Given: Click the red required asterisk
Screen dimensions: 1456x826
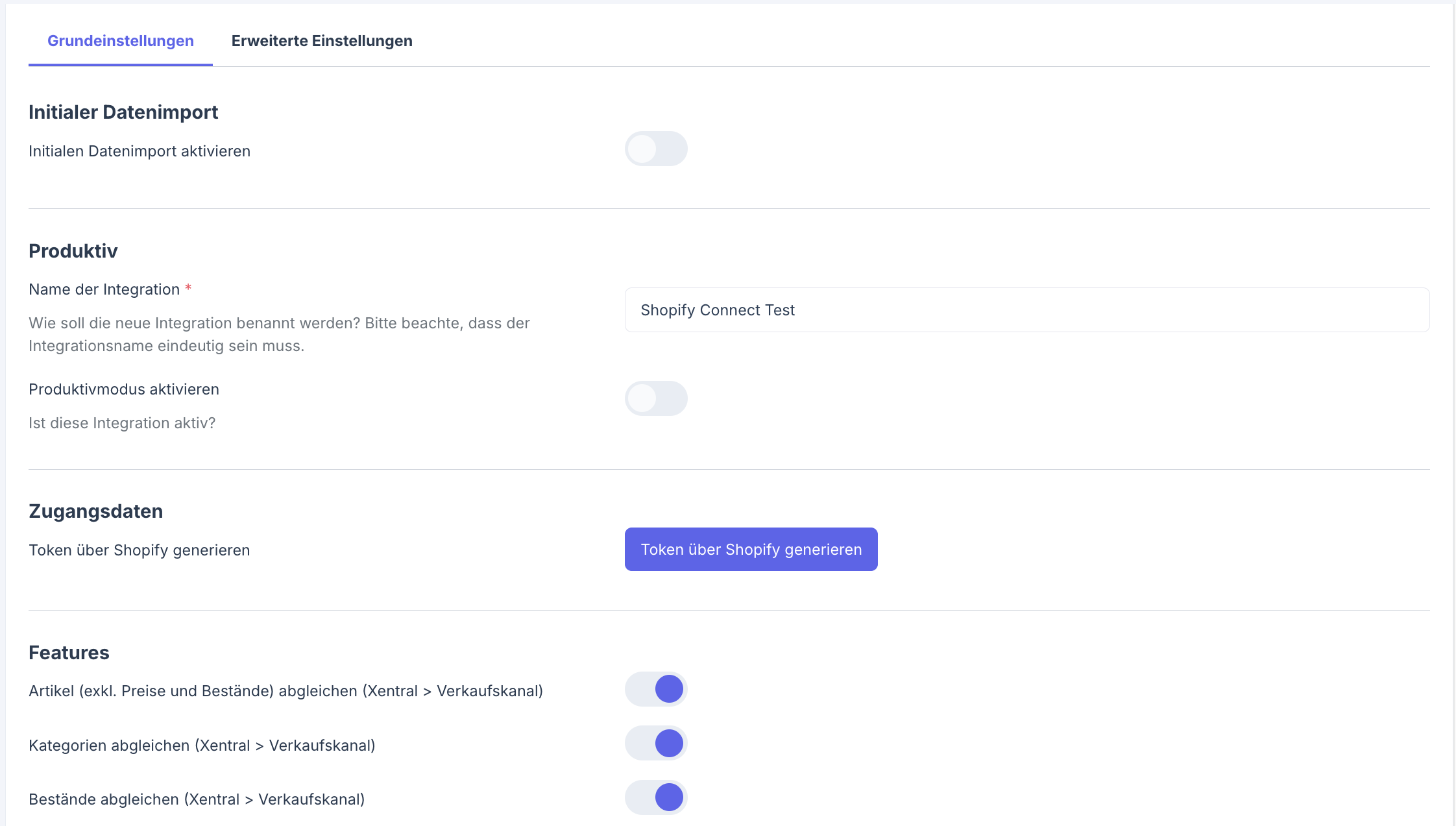Looking at the screenshot, I should click(188, 287).
